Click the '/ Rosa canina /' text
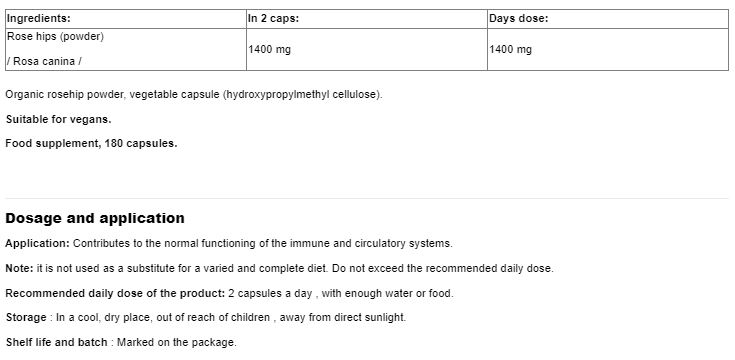735x360 pixels. 44,61
